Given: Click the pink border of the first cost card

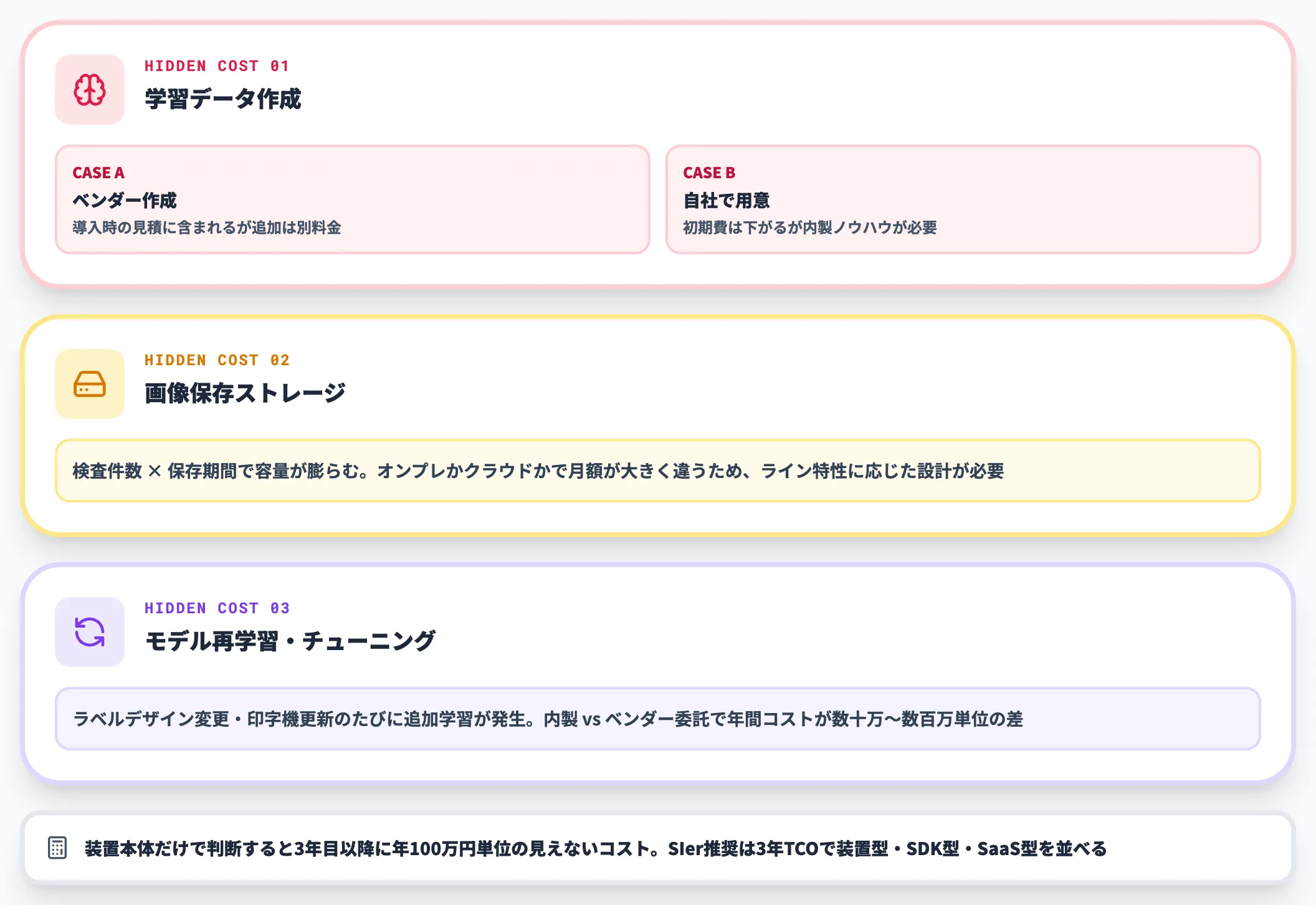Looking at the screenshot, I should (x=658, y=21).
